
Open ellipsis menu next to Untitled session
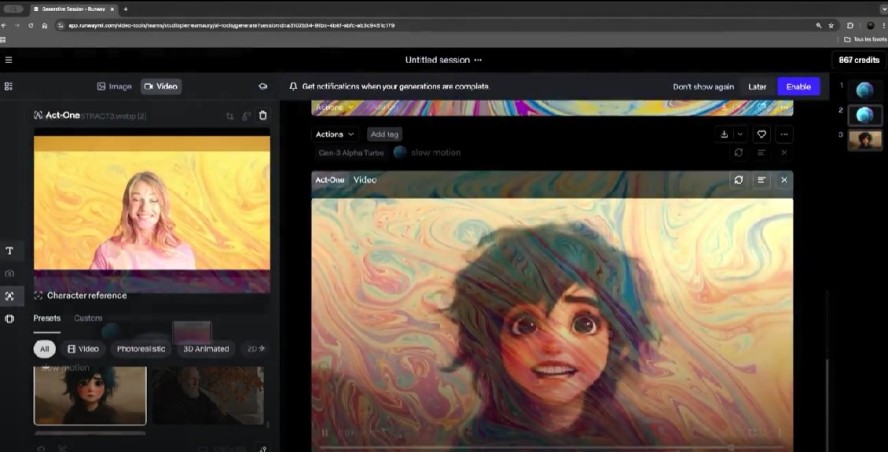478,60
